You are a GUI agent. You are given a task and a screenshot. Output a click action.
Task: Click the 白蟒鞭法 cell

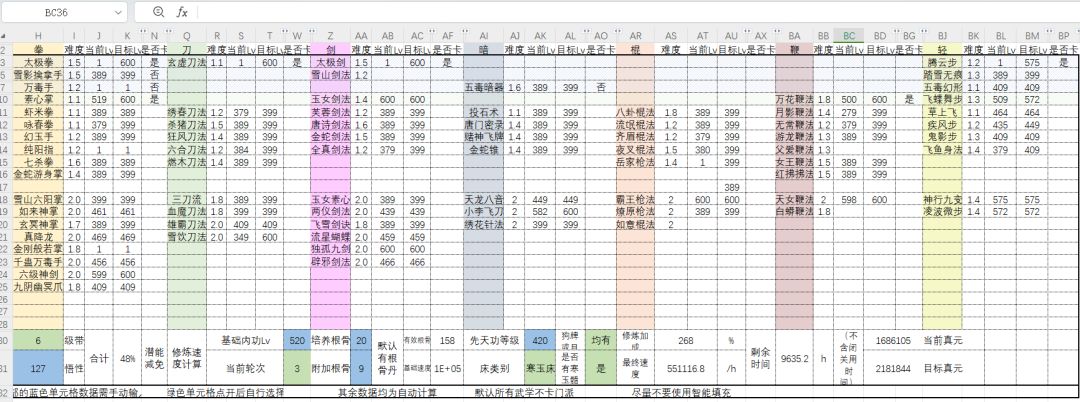coord(794,211)
